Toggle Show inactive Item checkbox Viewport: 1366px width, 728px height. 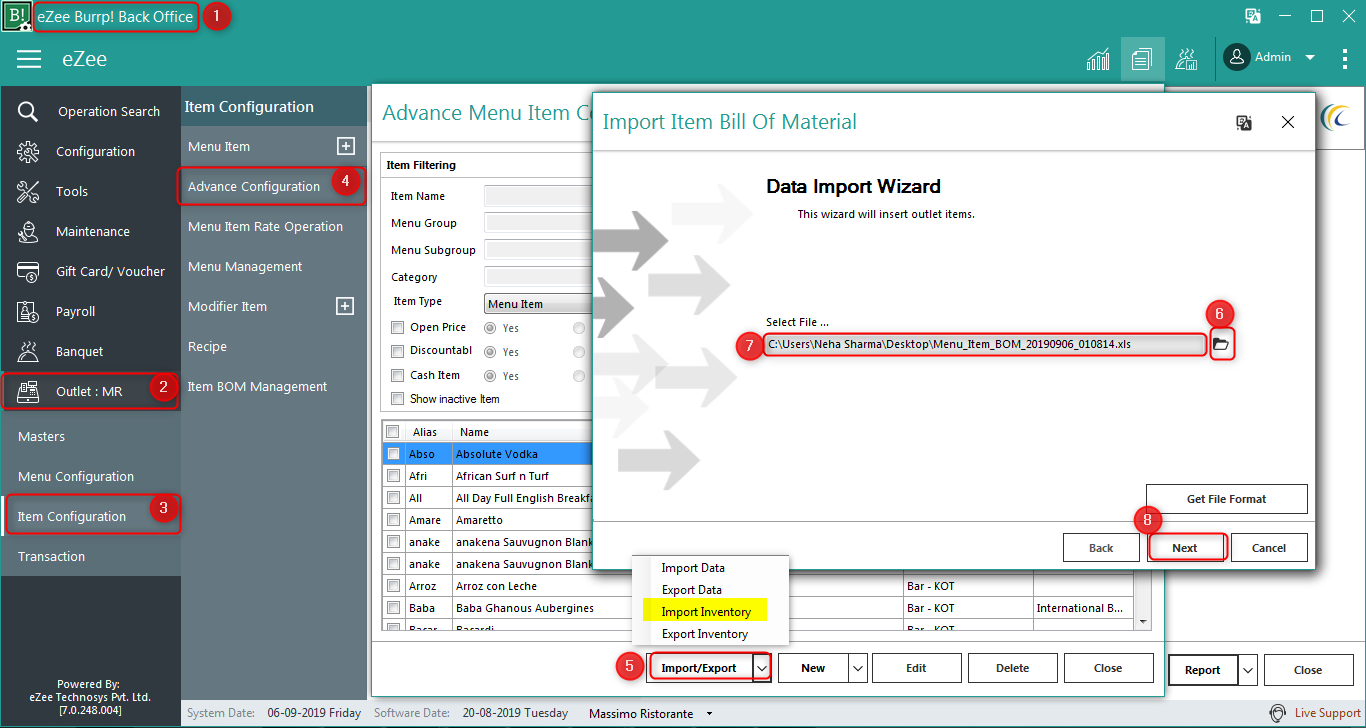point(397,398)
